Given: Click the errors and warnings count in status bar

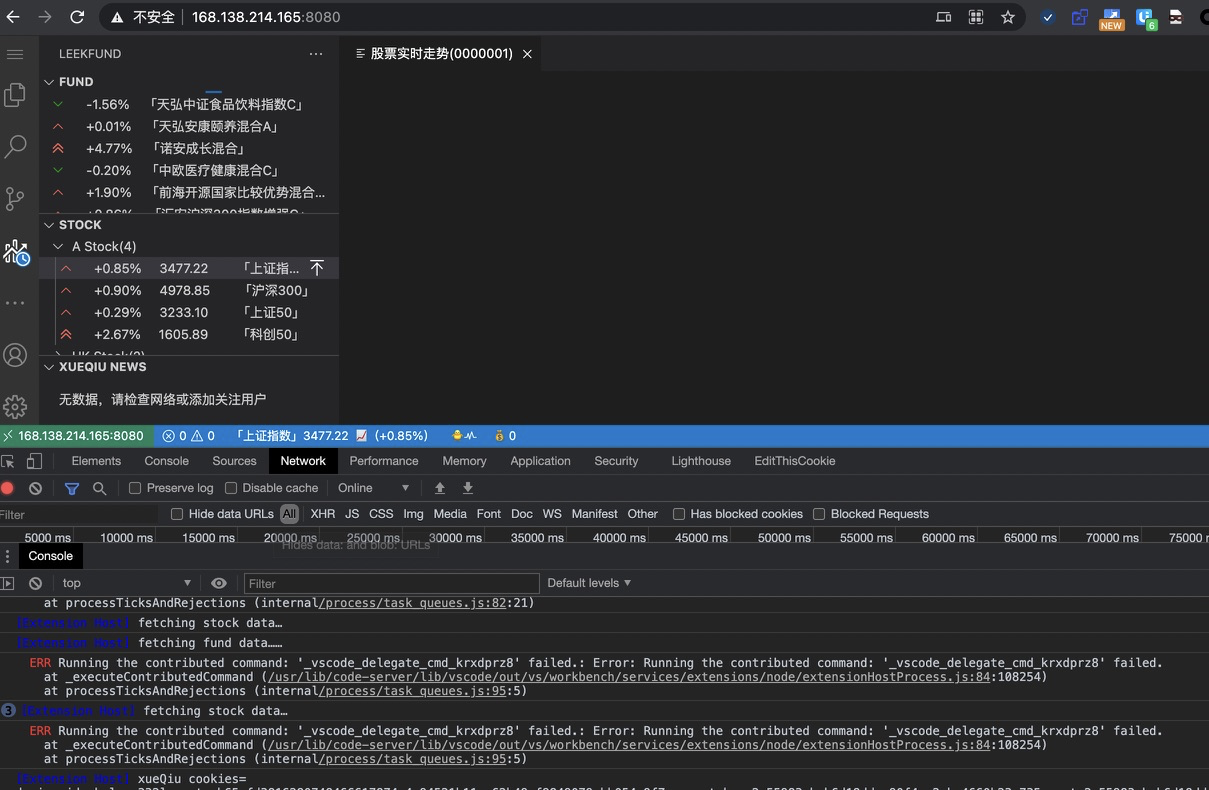Looking at the screenshot, I should coord(189,436).
